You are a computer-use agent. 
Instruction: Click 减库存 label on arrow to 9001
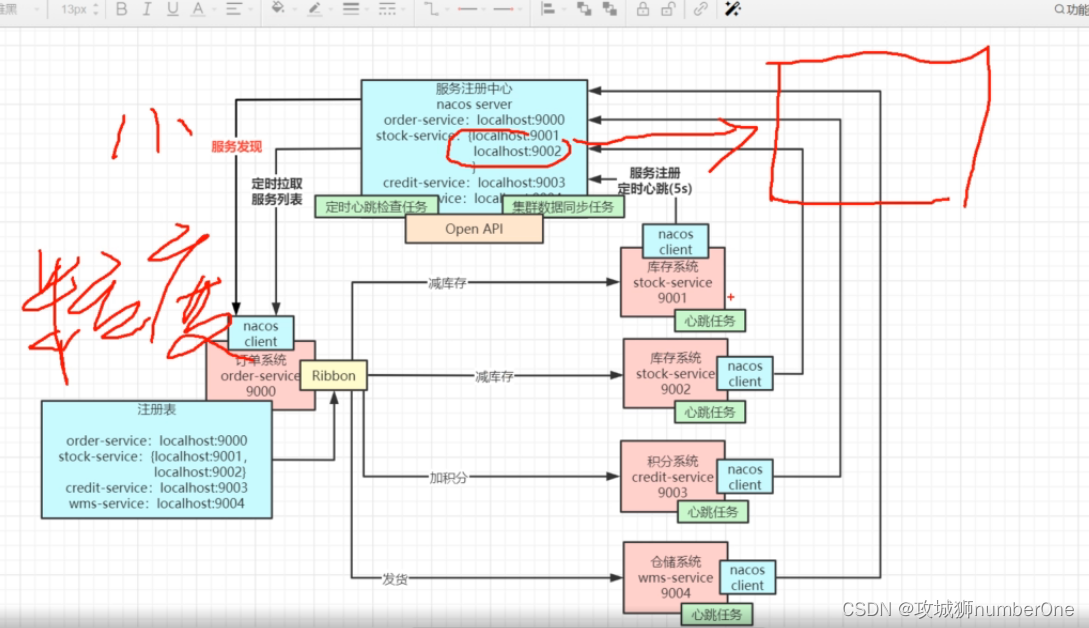pos(447,283)
